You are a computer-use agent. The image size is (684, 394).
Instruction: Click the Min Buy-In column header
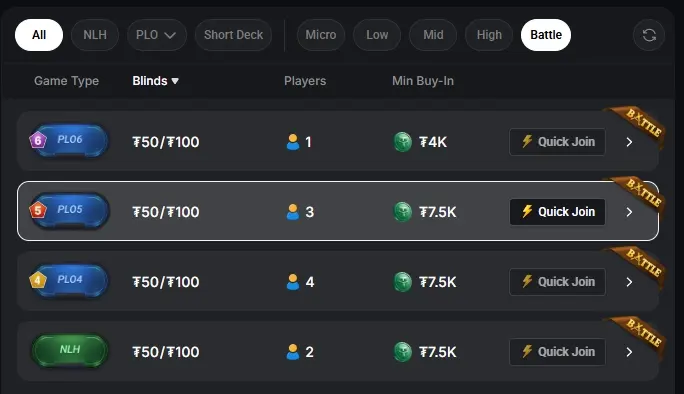(423, 81)
